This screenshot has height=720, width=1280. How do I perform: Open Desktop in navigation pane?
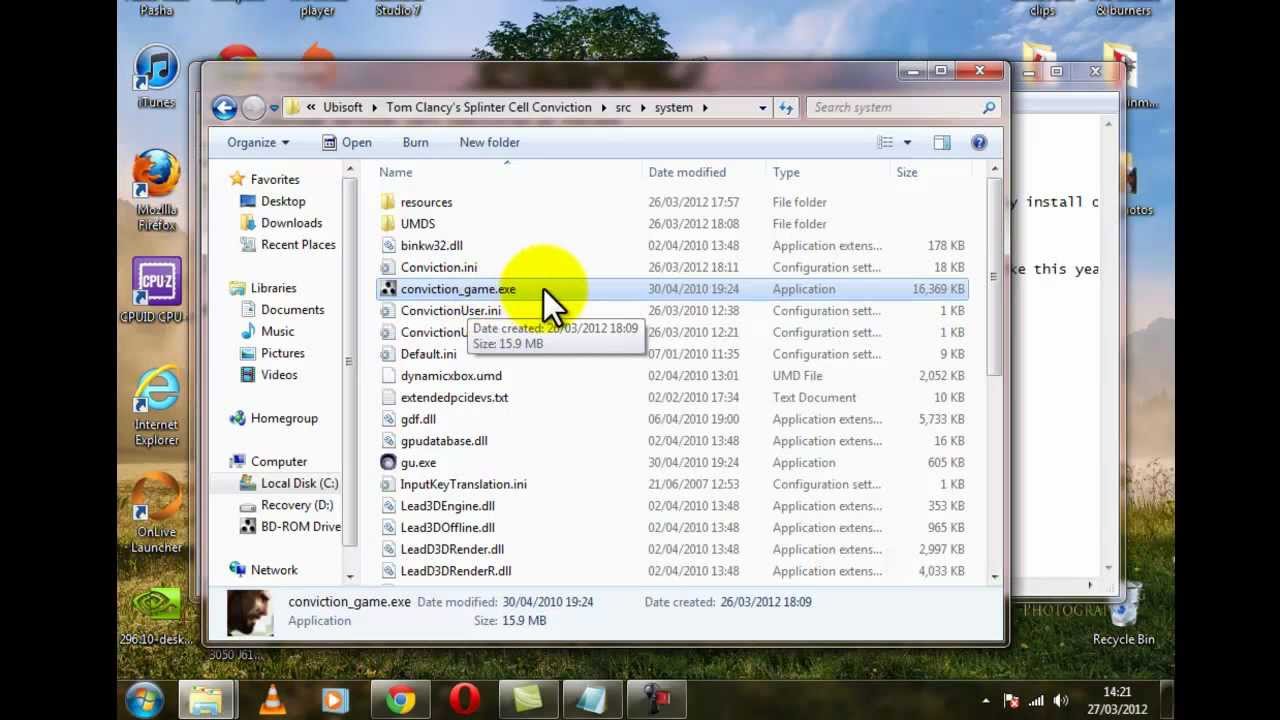pyautogui.click(x=282, y=201)
